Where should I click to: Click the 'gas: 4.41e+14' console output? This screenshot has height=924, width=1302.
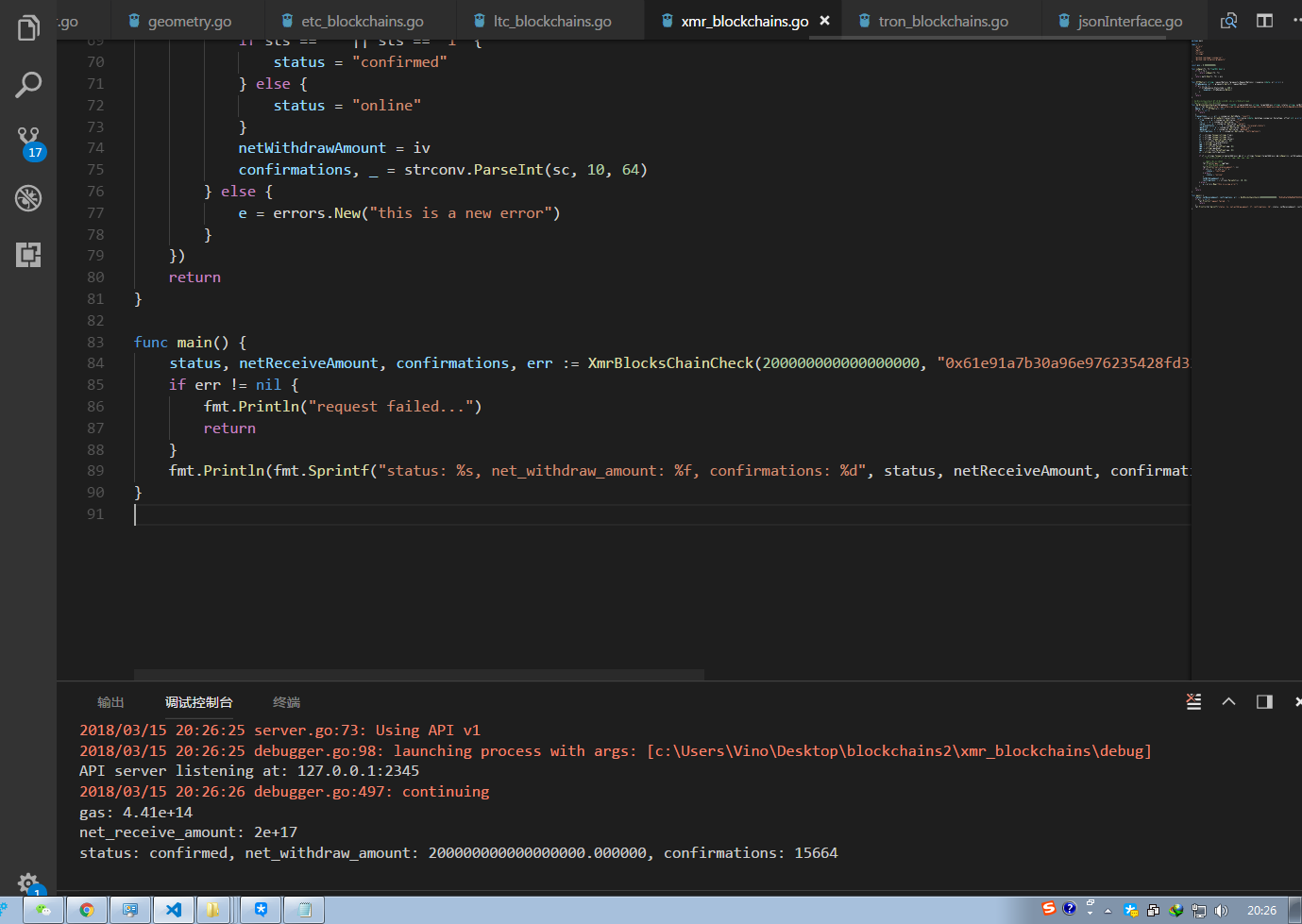coord(136,813)
